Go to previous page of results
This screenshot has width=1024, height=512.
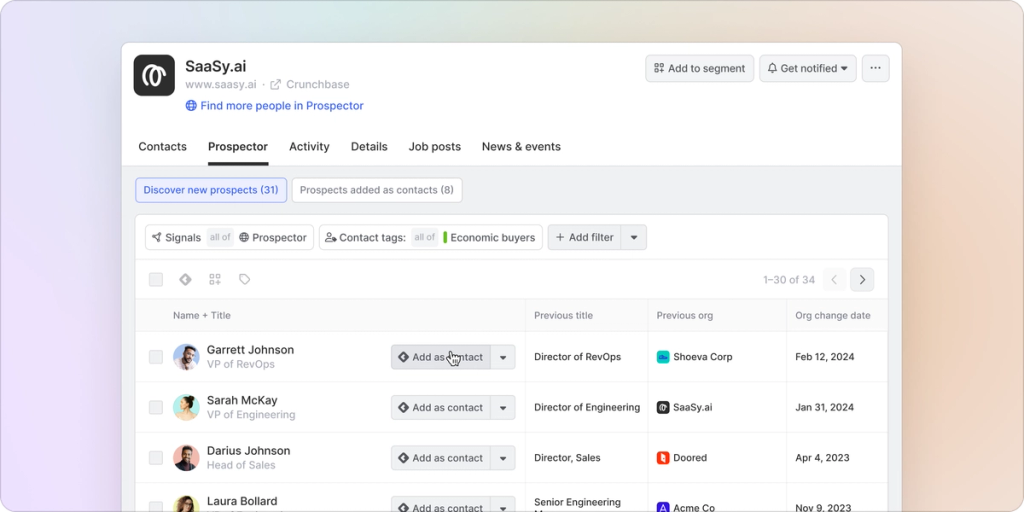tap(834, 280)
